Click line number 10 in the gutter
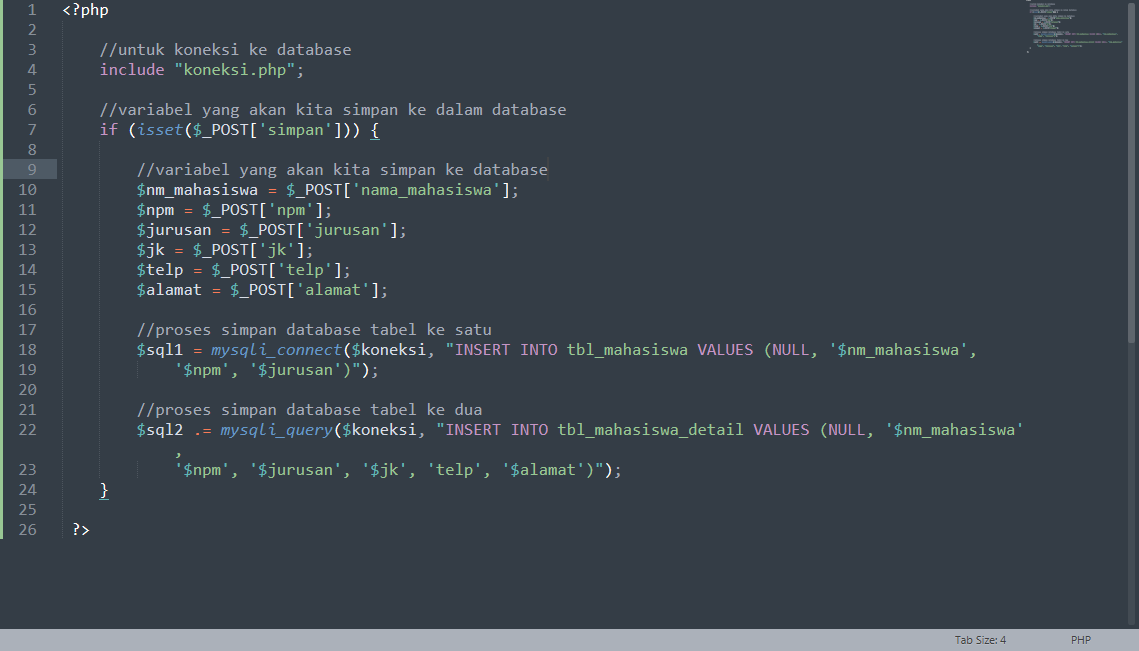 coord(31,189)
